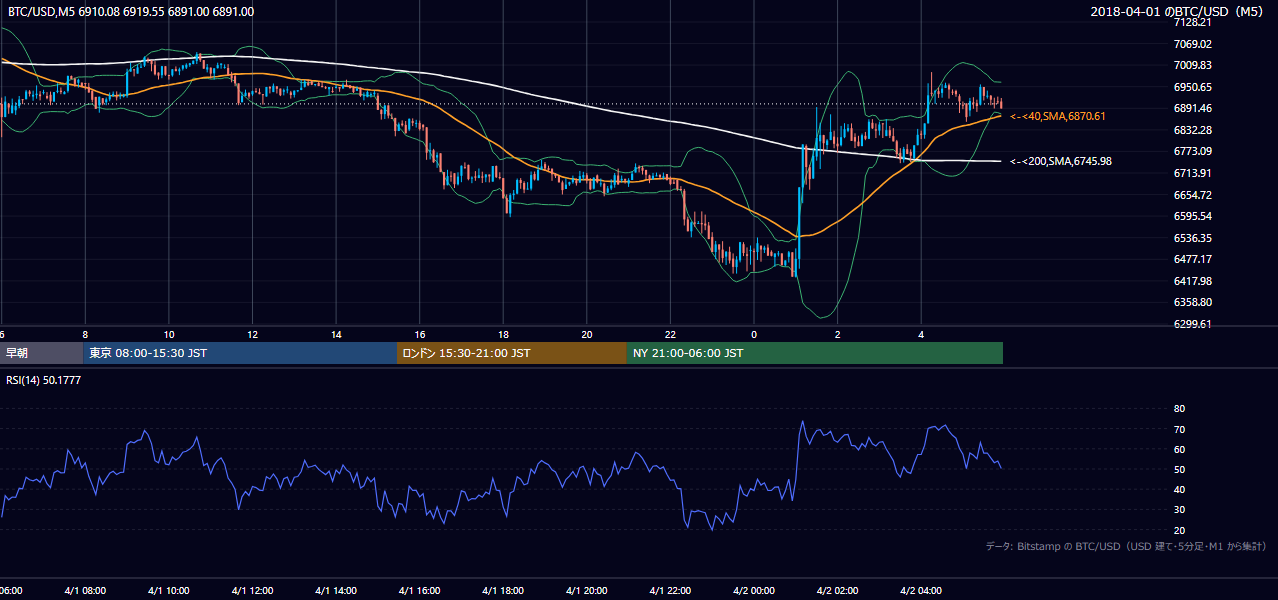
Task: Click the Bitstamp データ source note
Action: tap(1126, 546)
